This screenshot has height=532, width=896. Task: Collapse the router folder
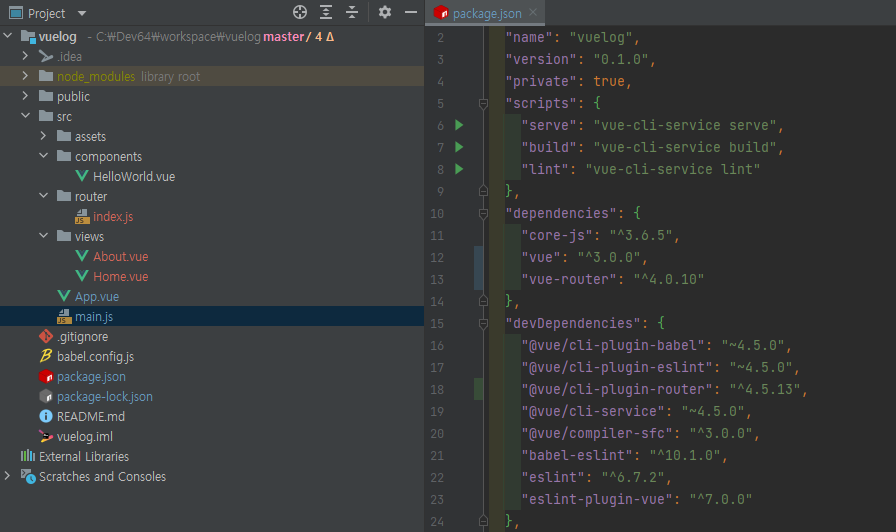[43, 195]
